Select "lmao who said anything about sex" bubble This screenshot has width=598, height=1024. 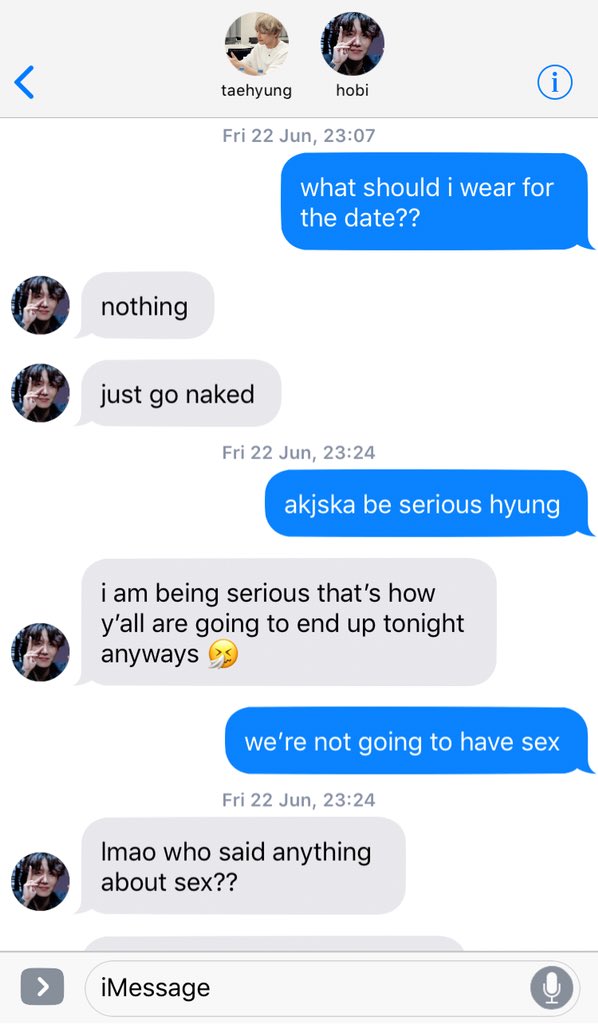(x=242, y=866)
